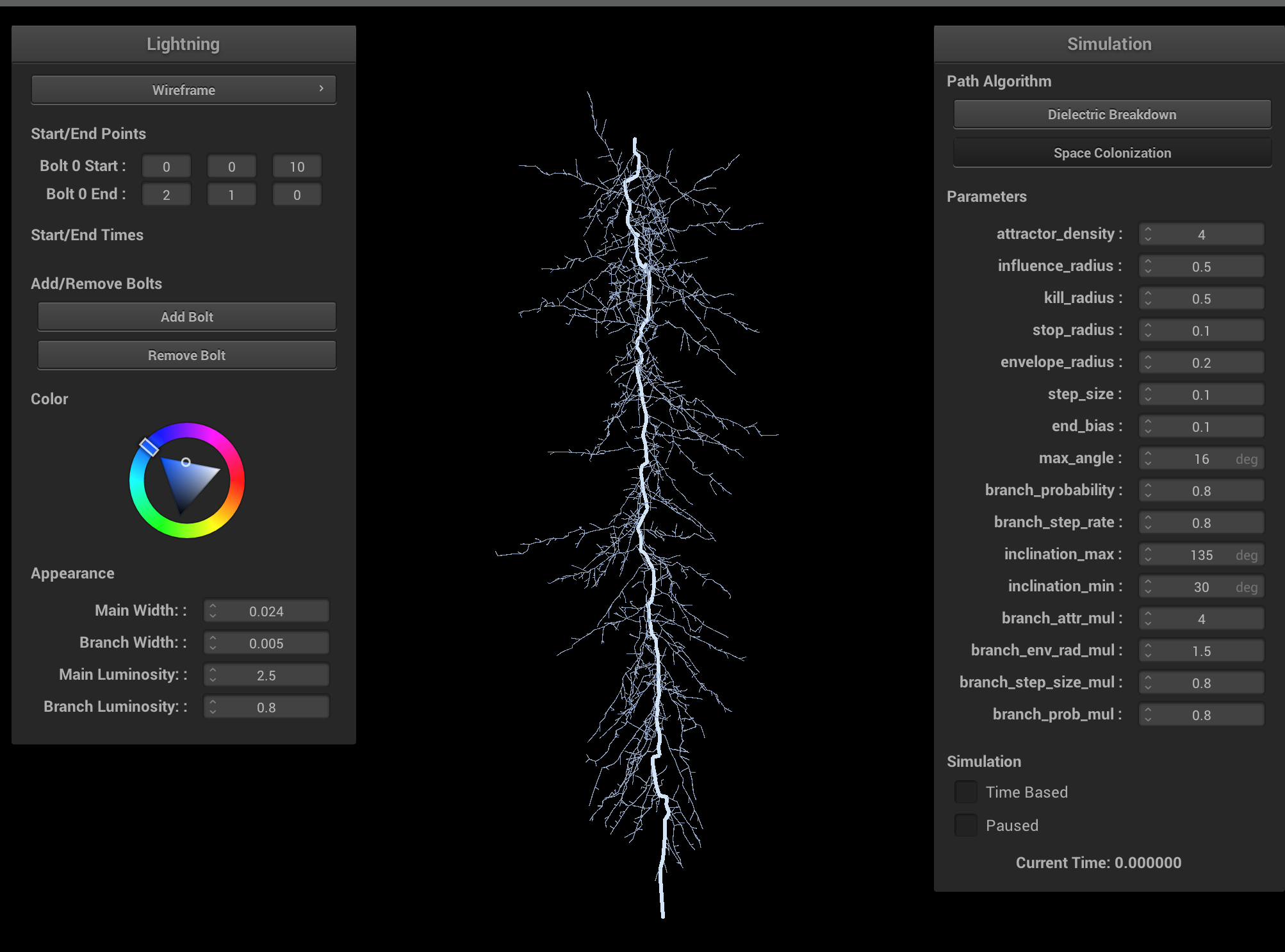Viewport: 1285px width, 952px height.
Task: Click the max_angle stepper arrows
Action: click(1148, 459)
